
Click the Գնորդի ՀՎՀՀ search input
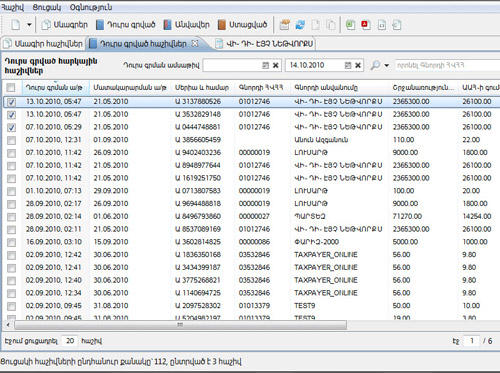click(447, 65)
